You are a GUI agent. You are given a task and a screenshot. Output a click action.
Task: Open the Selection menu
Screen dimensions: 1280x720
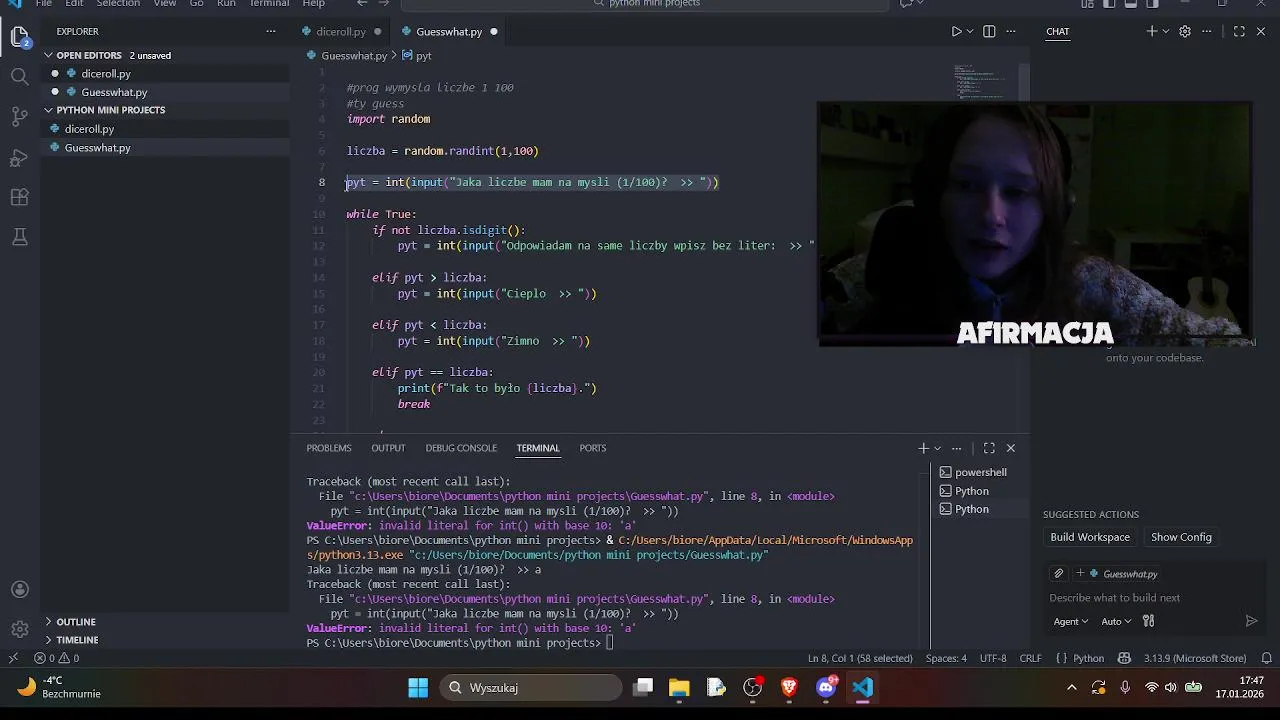[x=118, y=4]
